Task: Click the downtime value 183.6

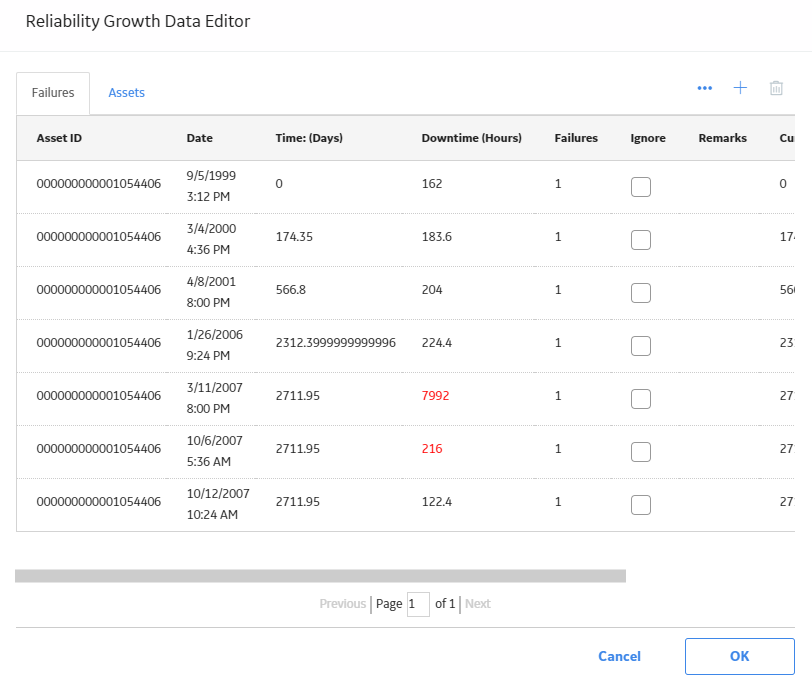Action: click(436, 237)
